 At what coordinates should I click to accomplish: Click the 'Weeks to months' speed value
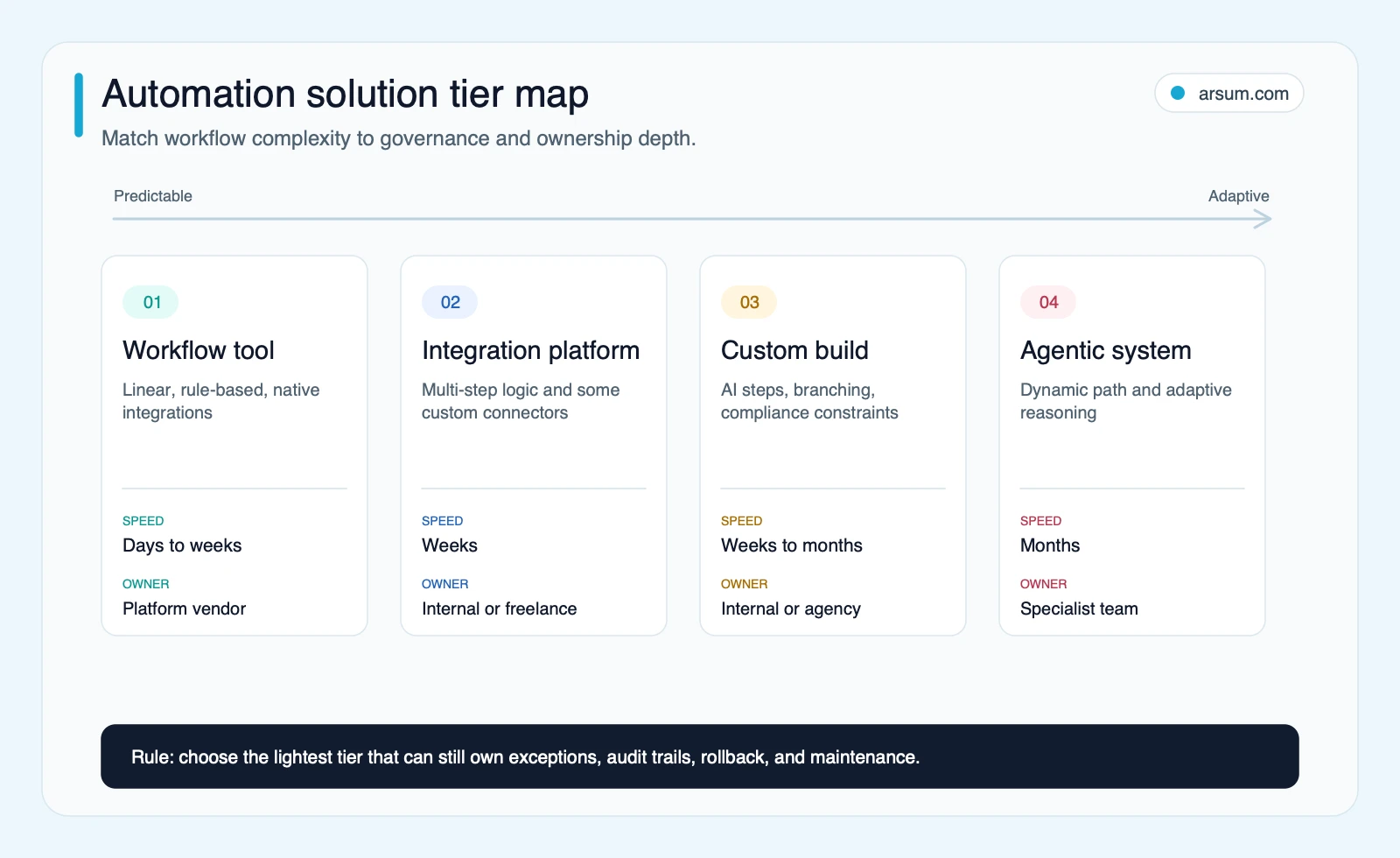tap(792, 545)
